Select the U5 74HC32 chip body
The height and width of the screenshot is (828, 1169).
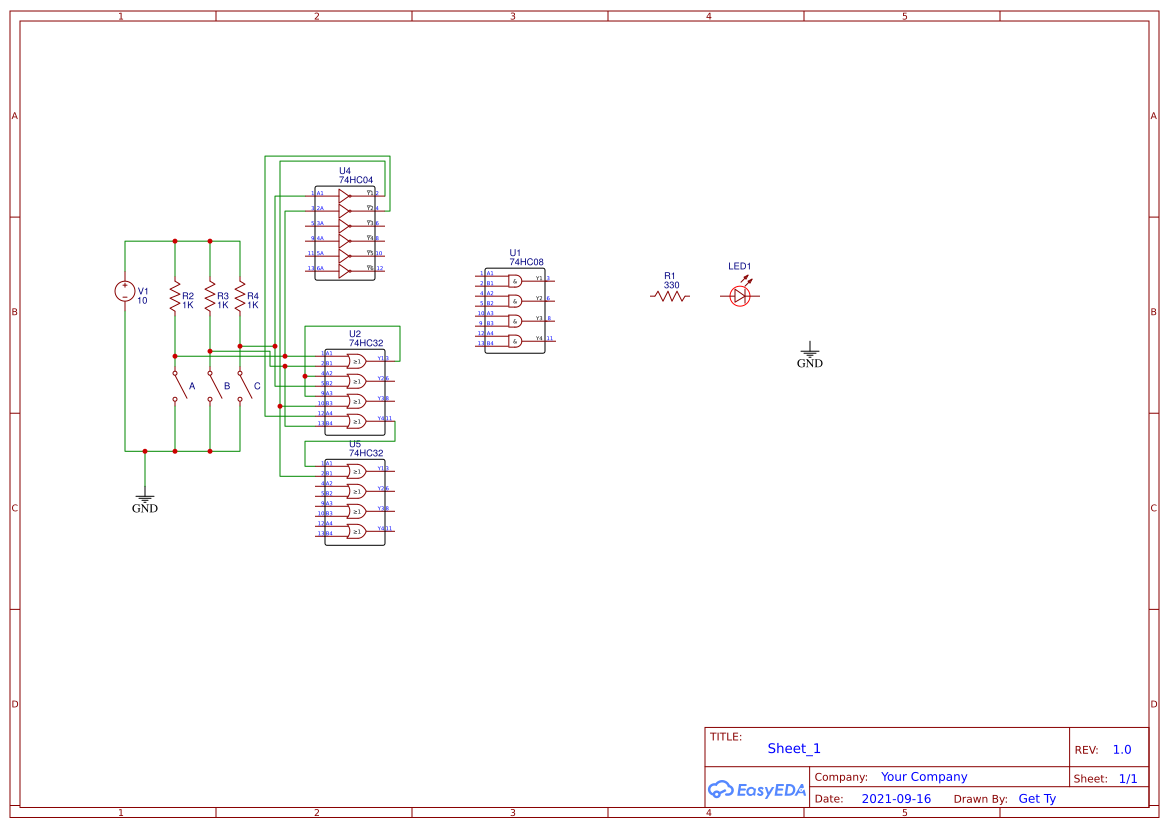click(354, 501)
